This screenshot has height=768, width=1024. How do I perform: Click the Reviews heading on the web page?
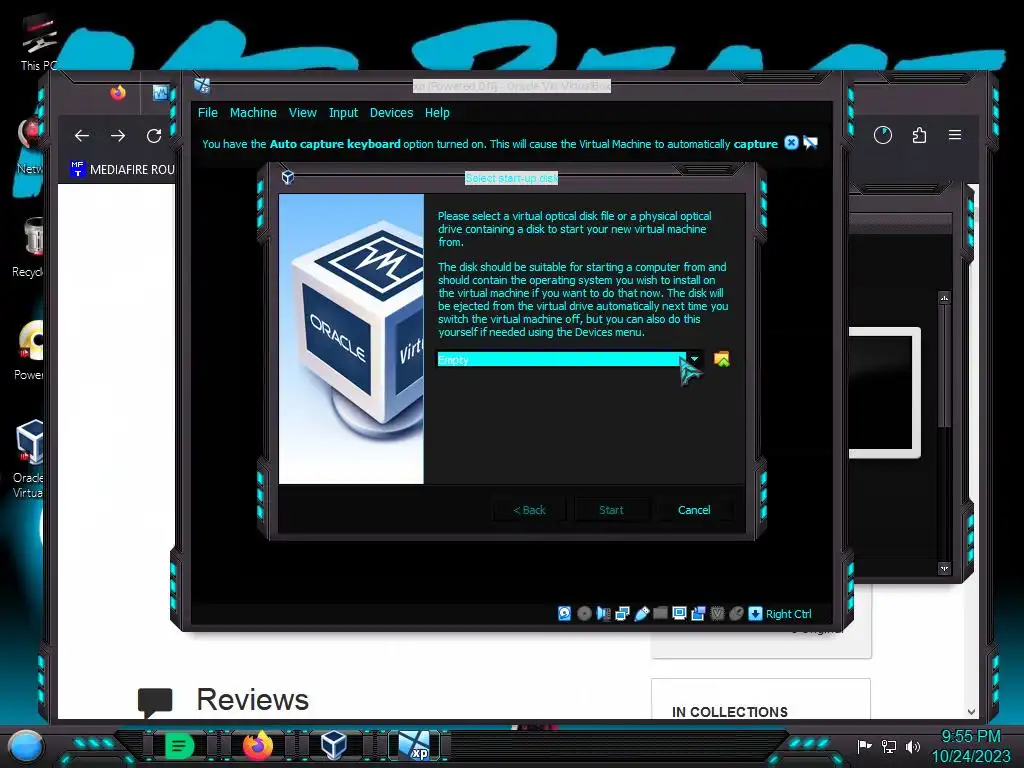point(252,699)
